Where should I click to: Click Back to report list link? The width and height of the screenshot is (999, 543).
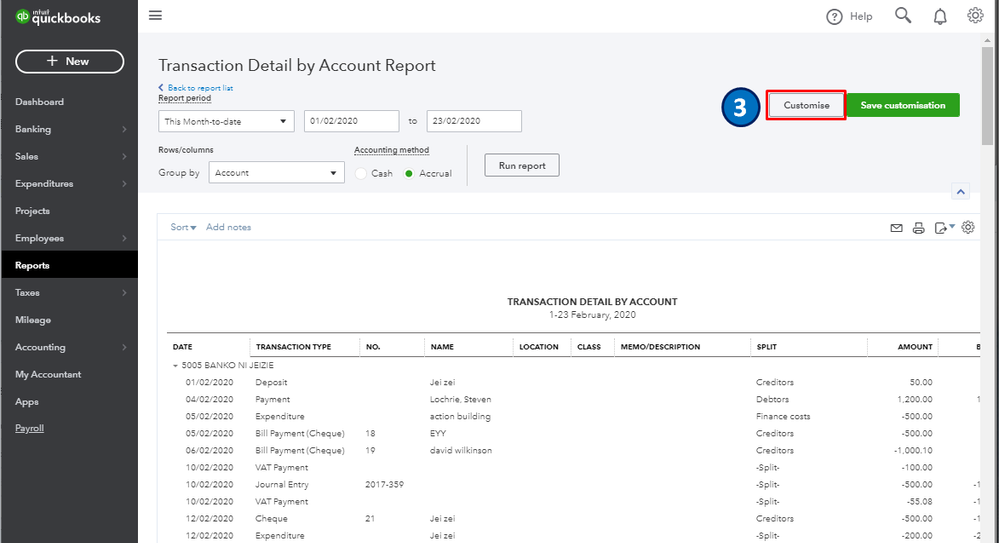(x=199, y=88)
